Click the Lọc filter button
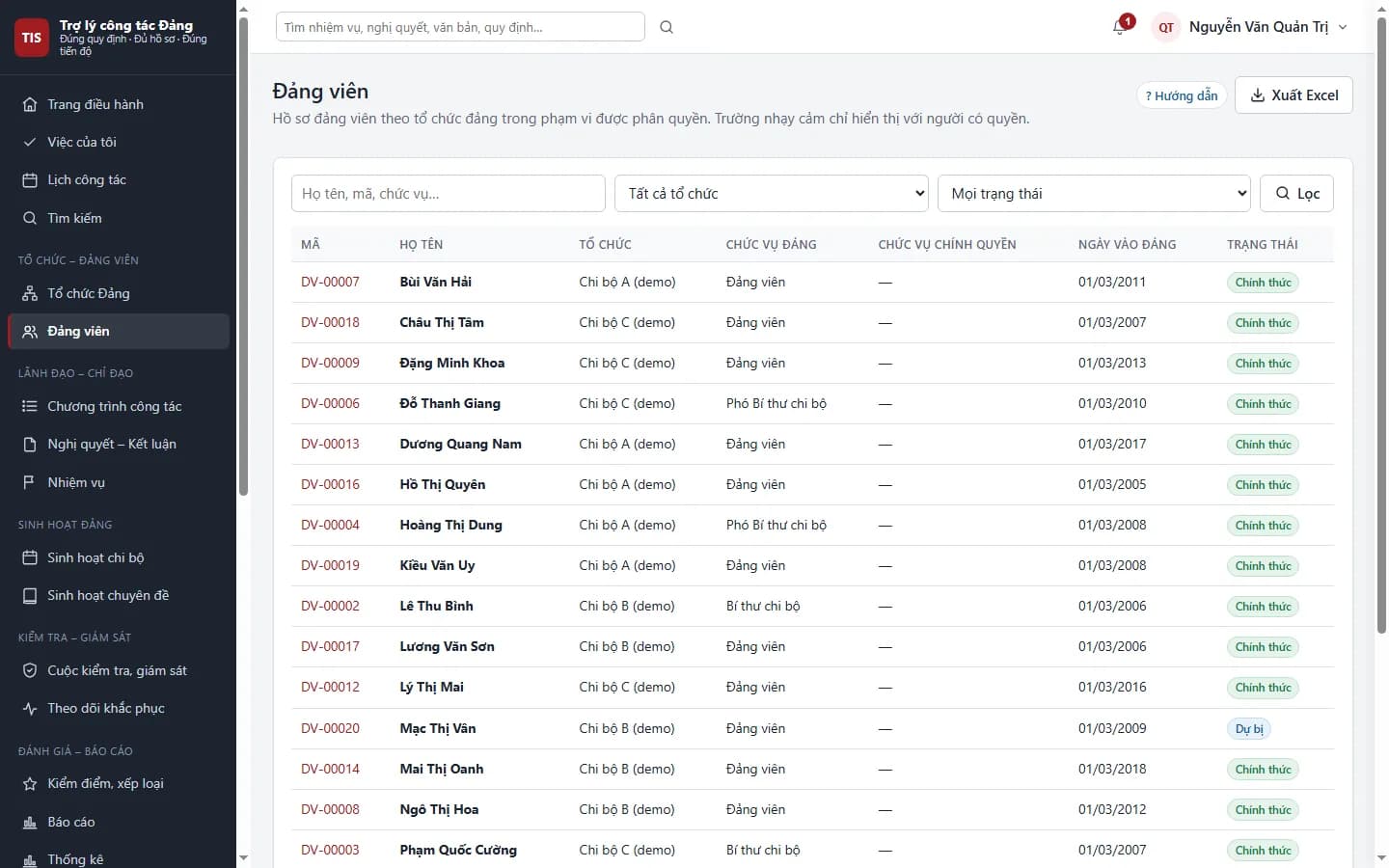Image resolution: width=1389 pixels, height=868 pixels. pyautogui.click(x=1297, y=193)
